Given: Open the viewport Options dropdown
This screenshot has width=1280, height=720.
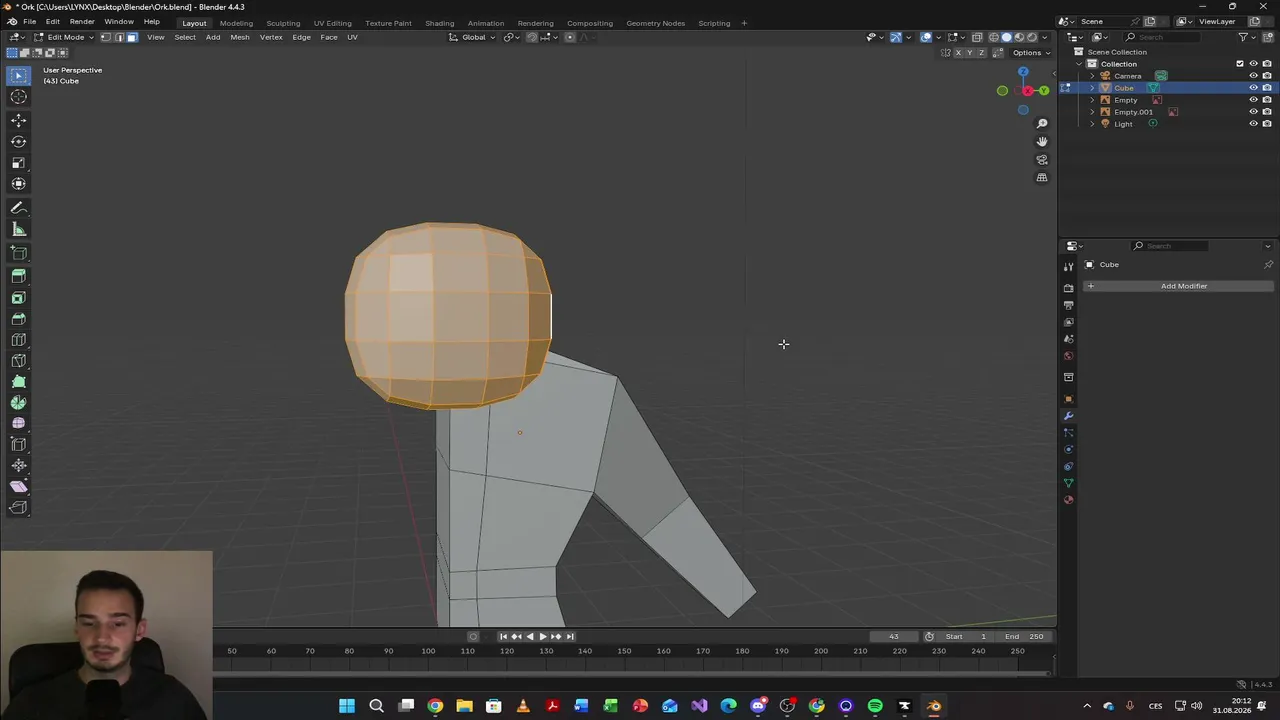Looking at the screenshot, I should coord(1030,53).
